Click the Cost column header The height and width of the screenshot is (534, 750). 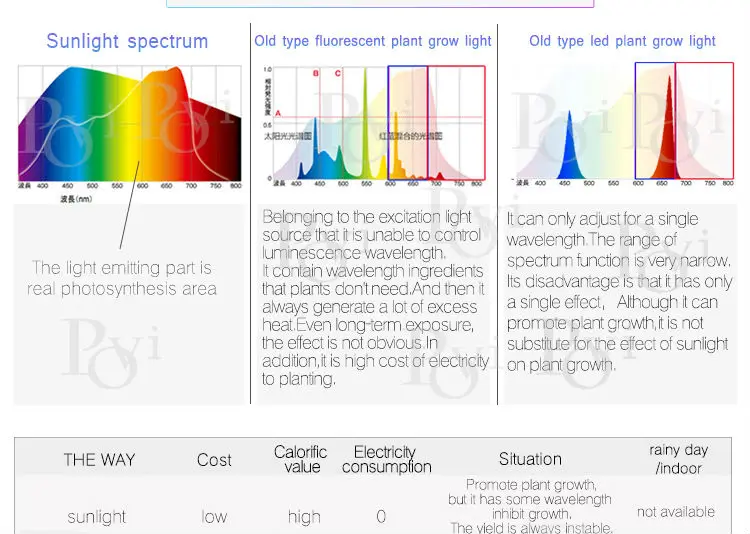click(214, 460)
